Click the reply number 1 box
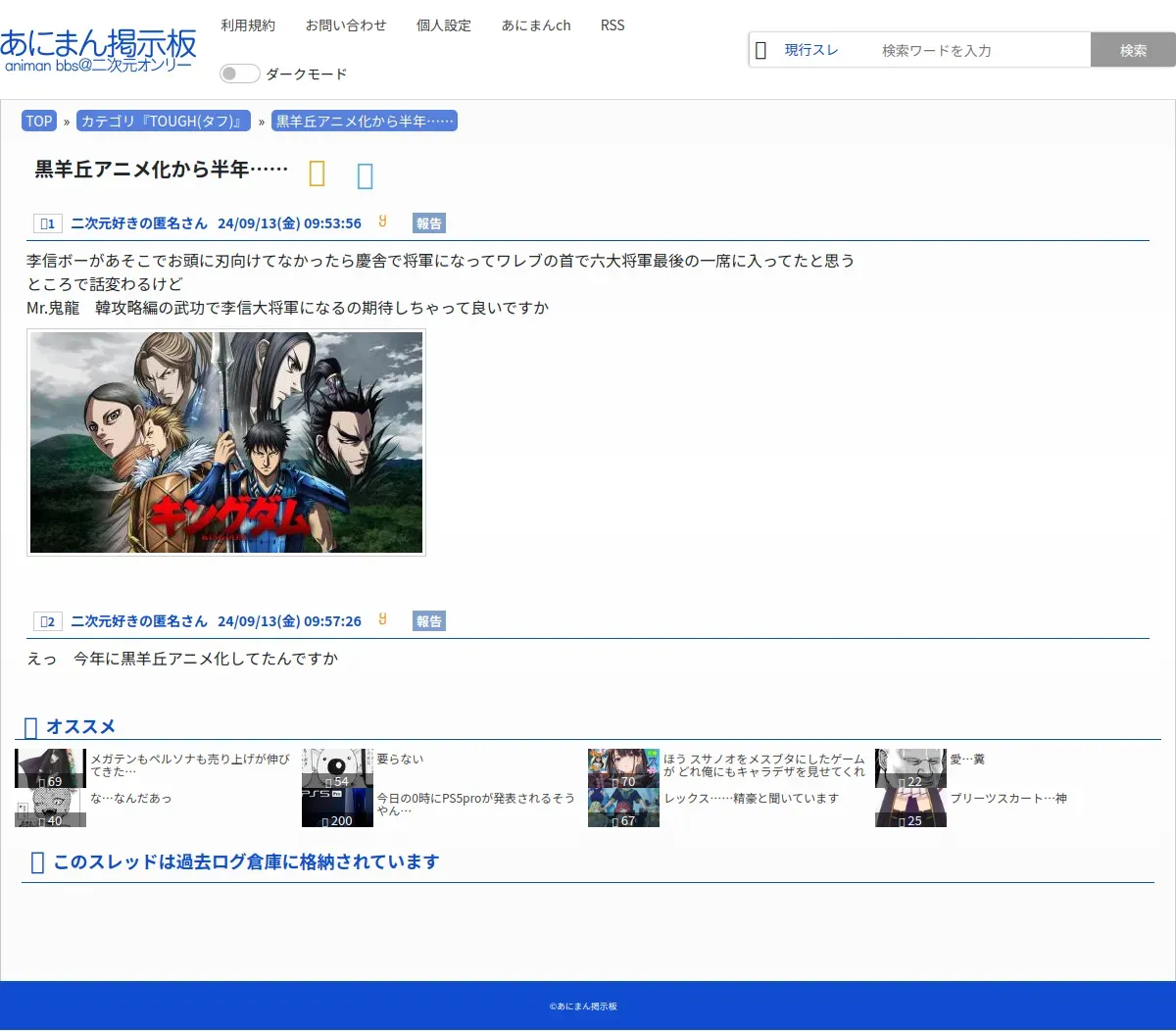The image size is (1176, 1031). click(47, 223)
